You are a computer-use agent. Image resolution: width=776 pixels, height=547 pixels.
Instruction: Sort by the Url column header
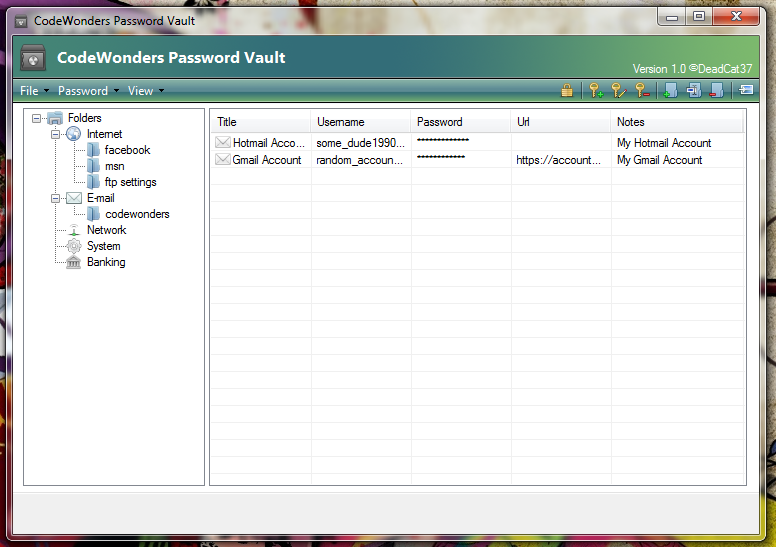pos(561,122)
